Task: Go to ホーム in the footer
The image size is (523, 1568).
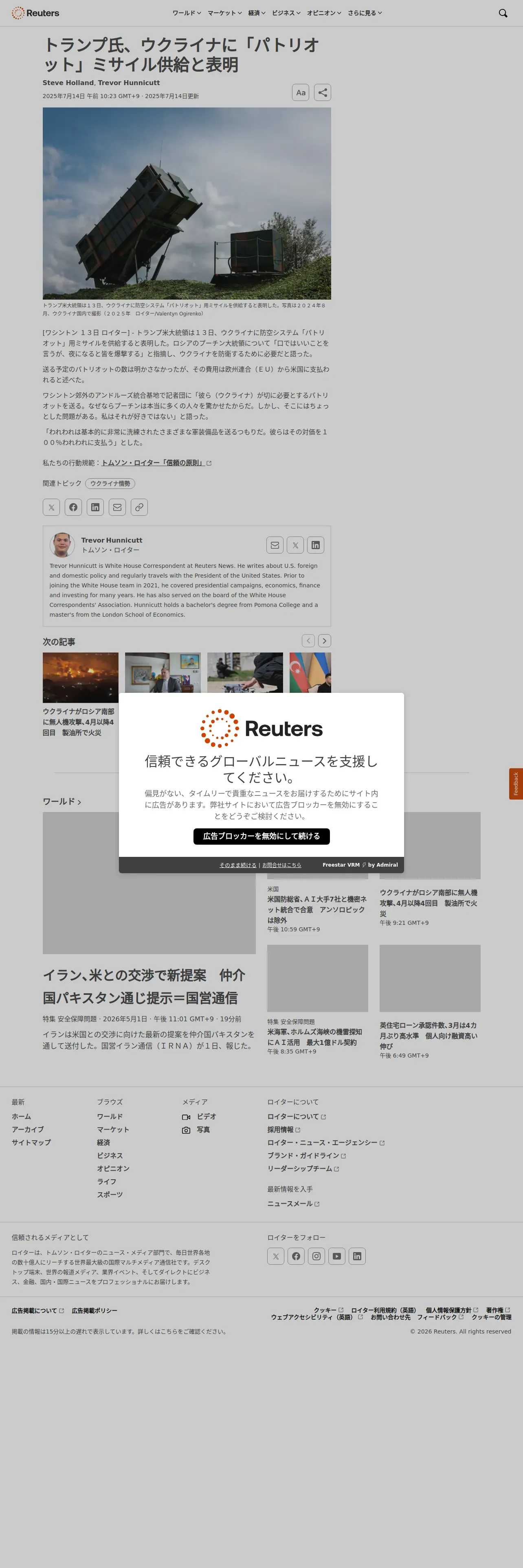Action: coord(21,1116)
